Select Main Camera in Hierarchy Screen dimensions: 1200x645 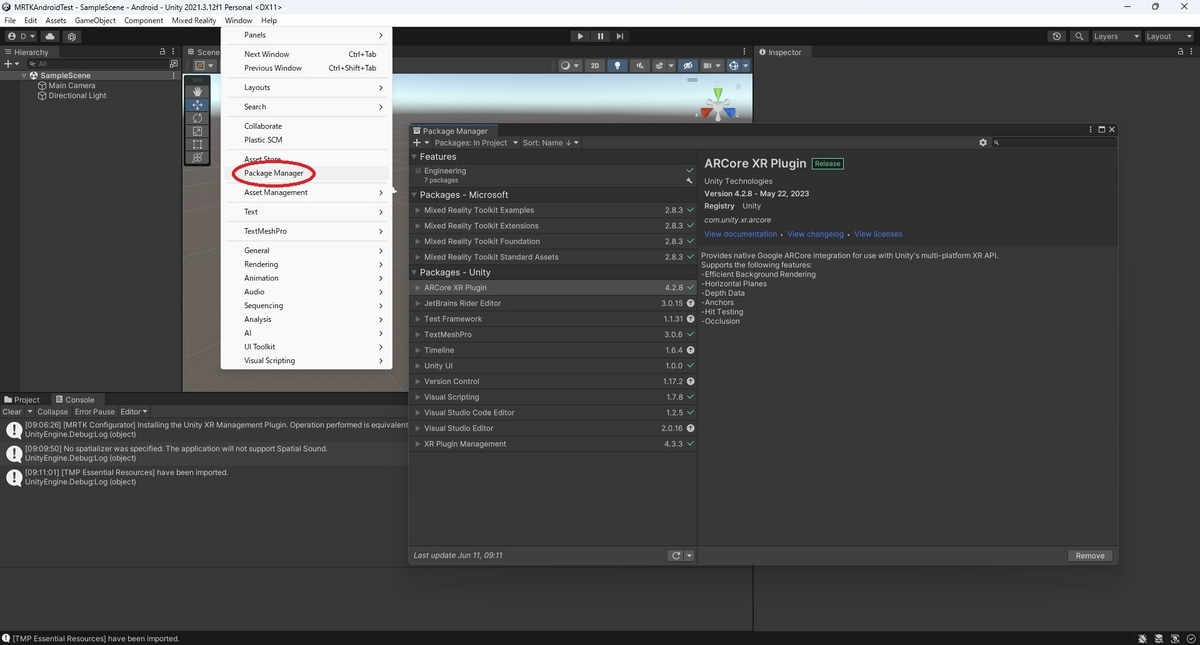click(72, 86)
